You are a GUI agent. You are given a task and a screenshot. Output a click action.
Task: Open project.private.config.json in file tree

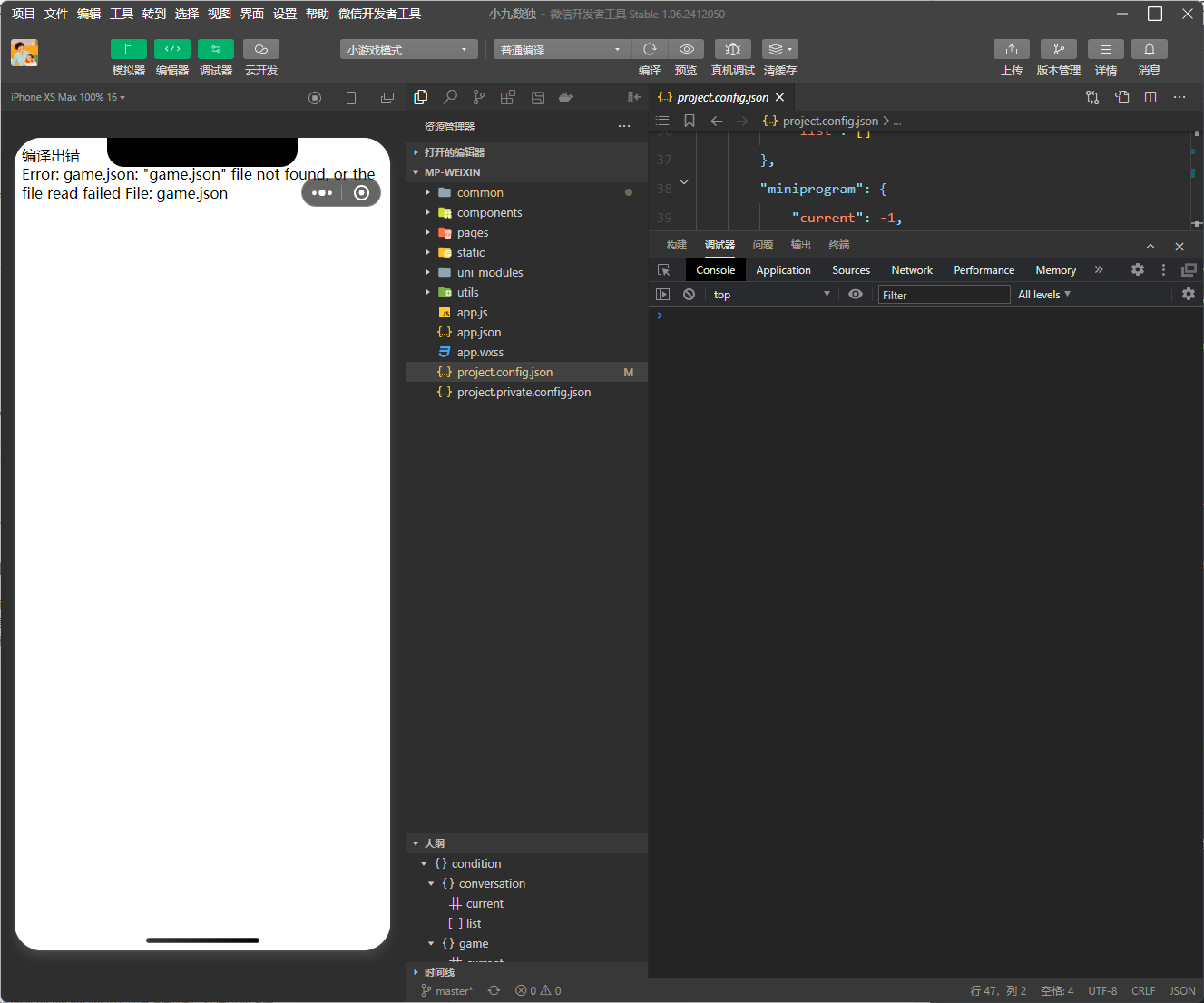[x=527, y=392]
